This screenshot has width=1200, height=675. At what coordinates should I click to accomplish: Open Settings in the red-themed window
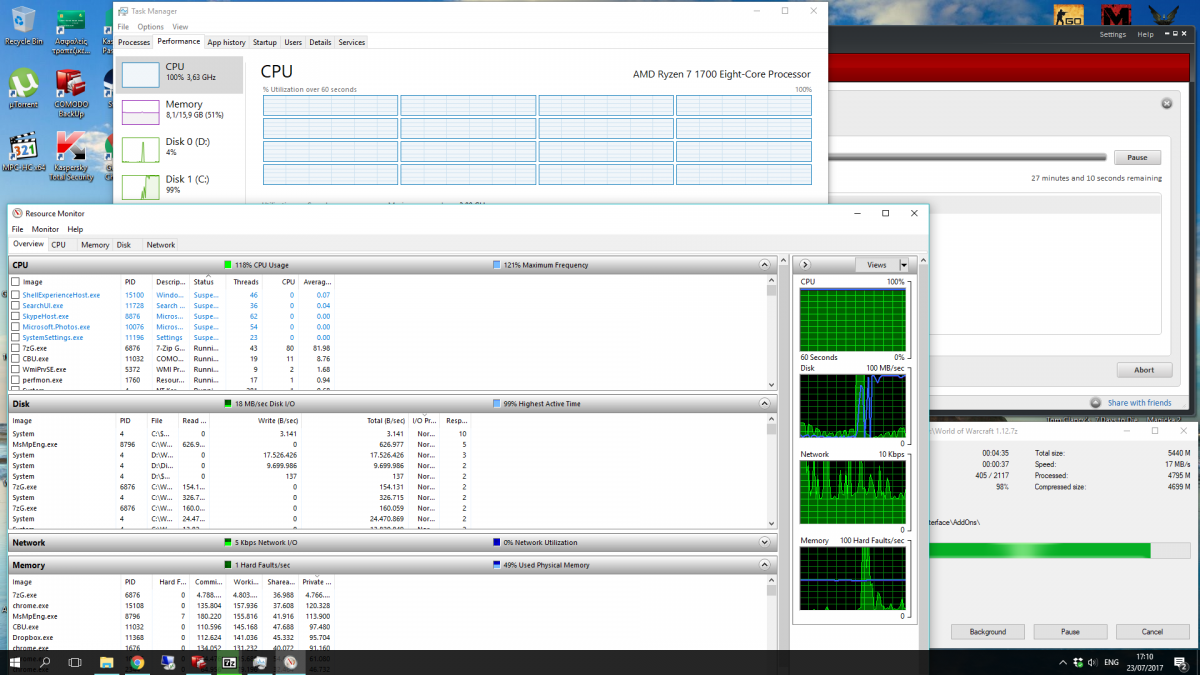(x=1113, y=34)
